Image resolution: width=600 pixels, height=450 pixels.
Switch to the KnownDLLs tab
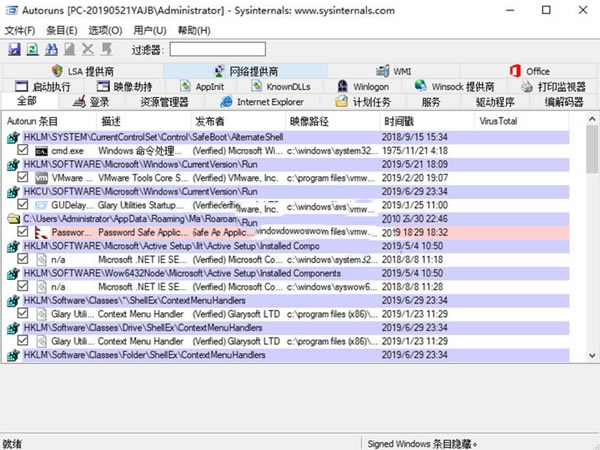[x=281, y=86]
